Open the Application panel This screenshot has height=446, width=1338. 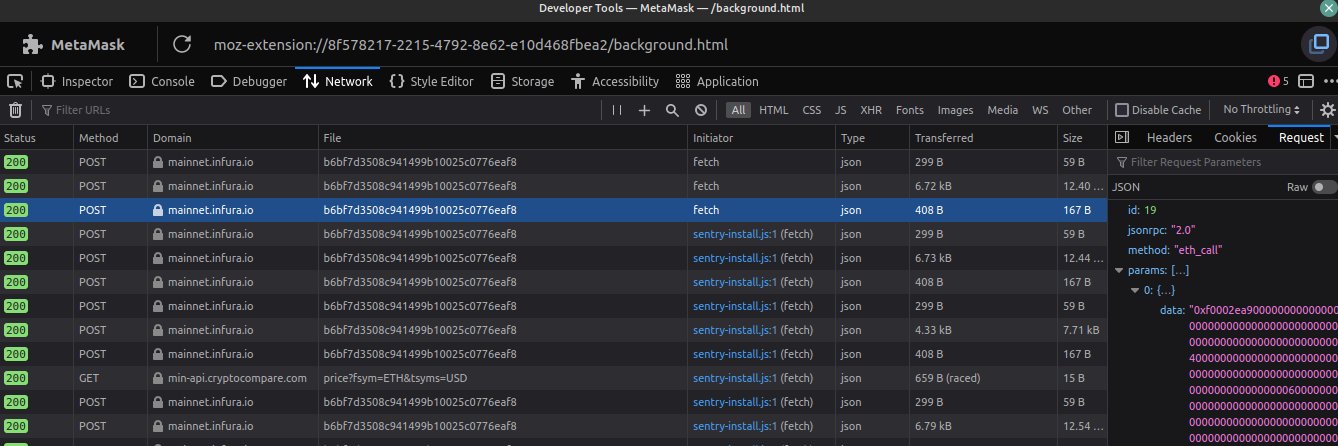click(x=717, y=81)
